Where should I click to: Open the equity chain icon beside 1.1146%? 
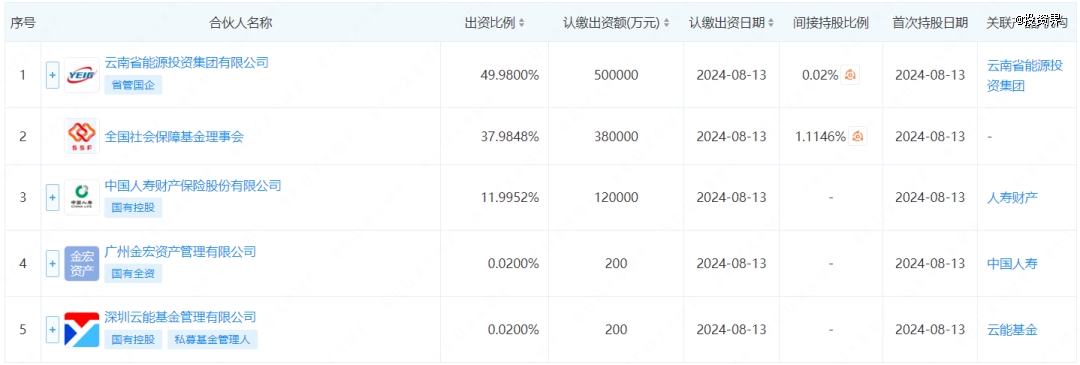point(858,136)
